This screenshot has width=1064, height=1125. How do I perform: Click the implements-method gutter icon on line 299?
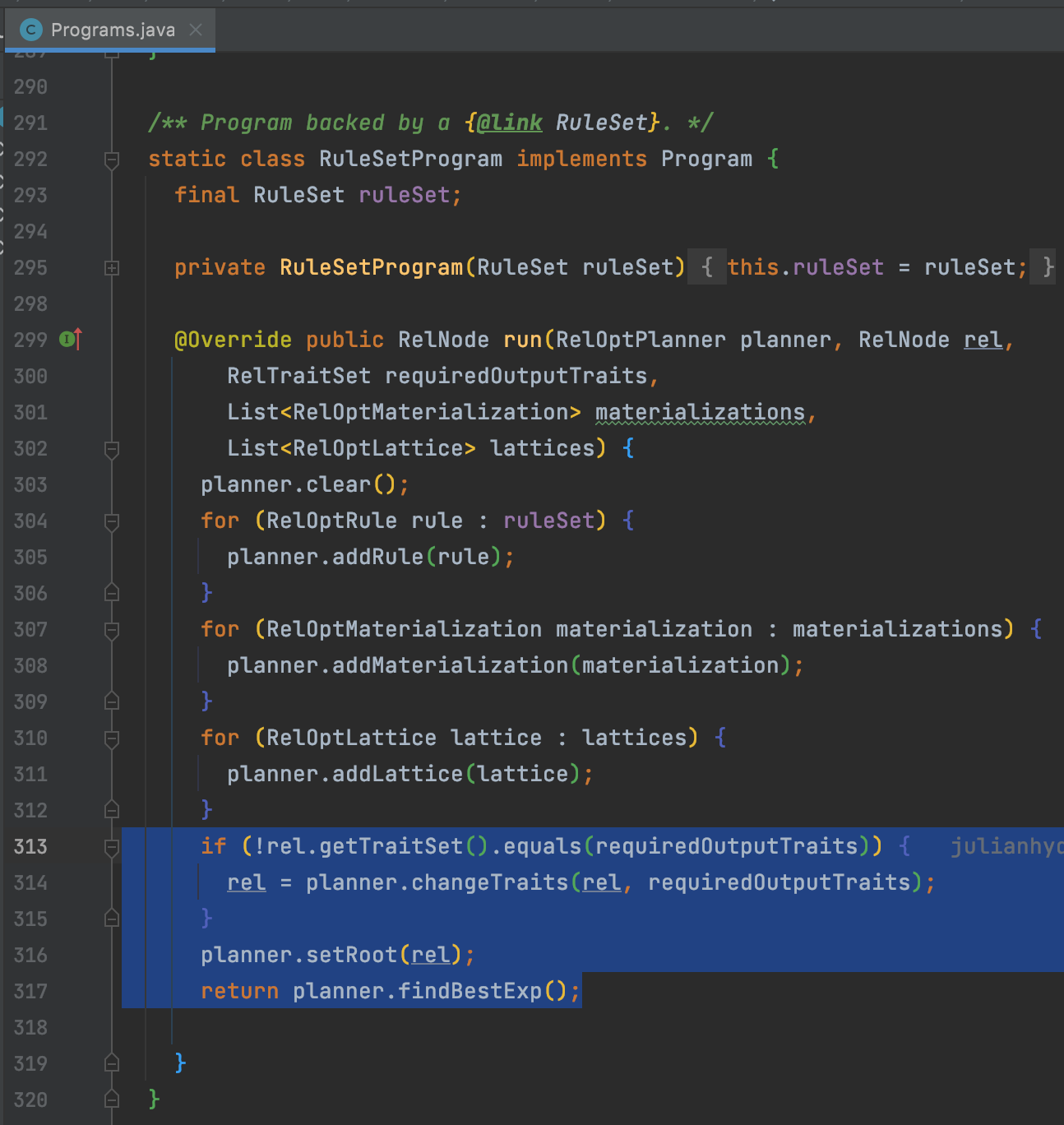(x=70, y=339)
